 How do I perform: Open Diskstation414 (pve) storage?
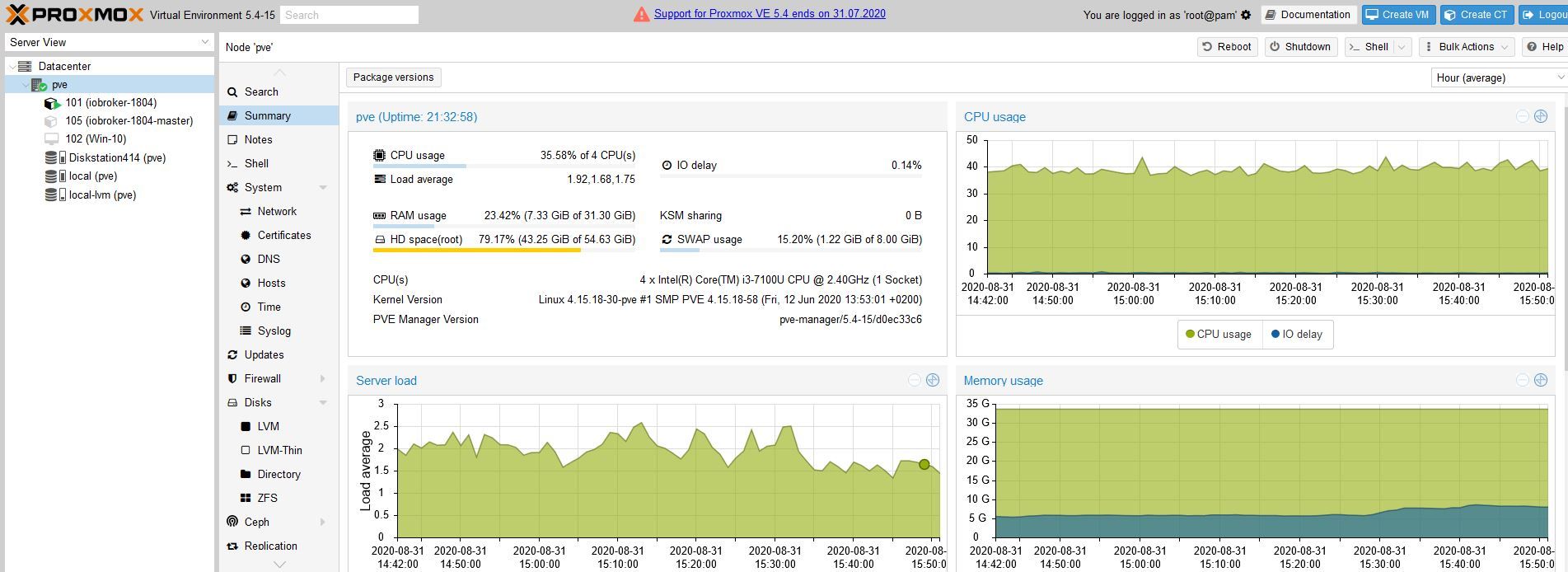pos(117,157)
